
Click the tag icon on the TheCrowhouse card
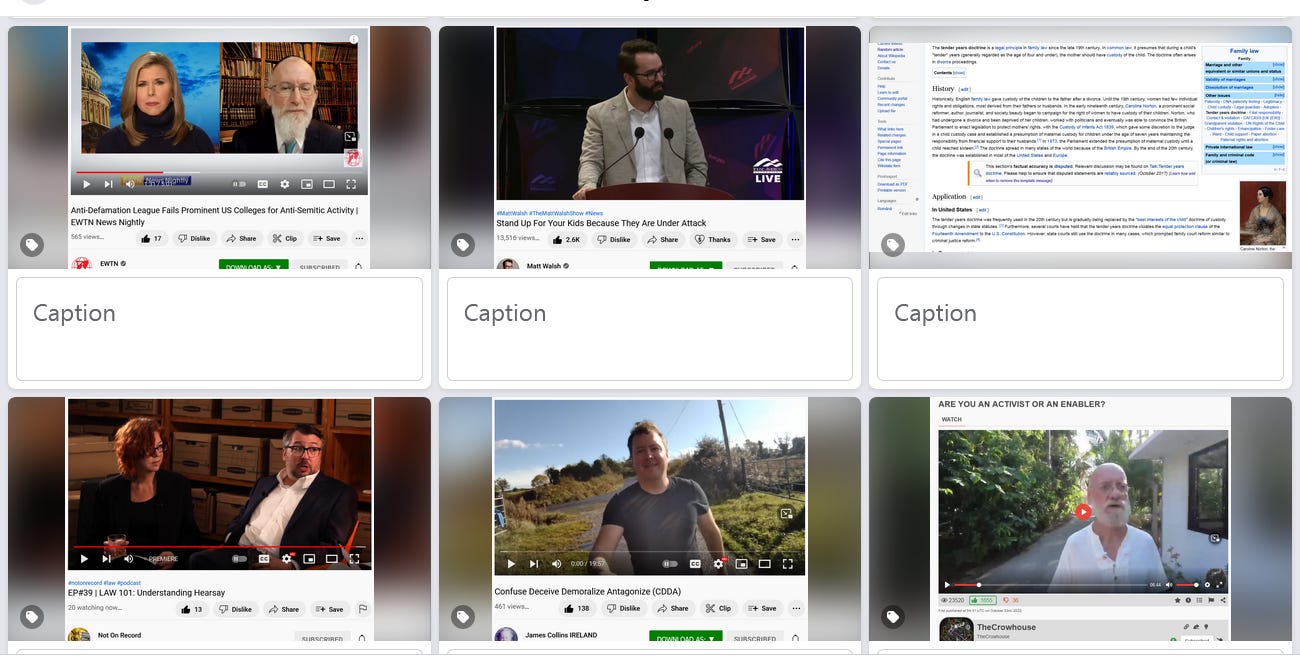892,617
